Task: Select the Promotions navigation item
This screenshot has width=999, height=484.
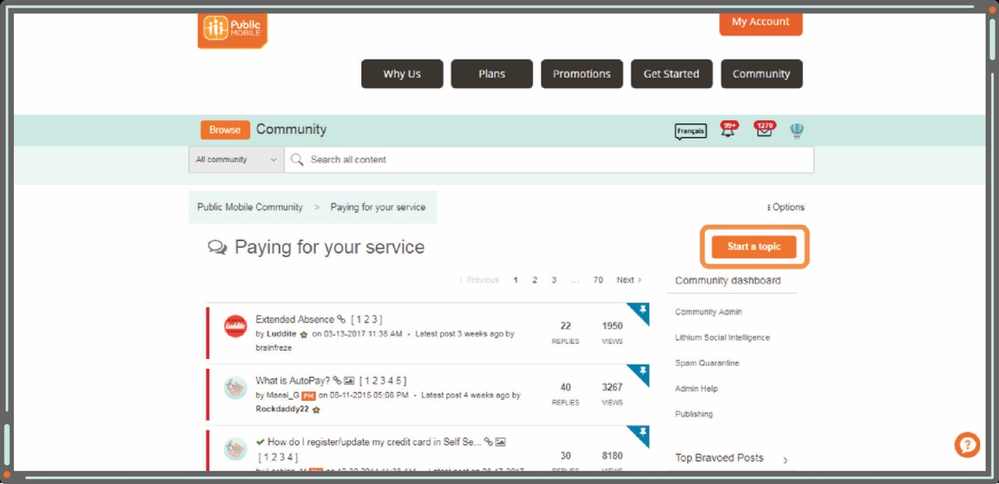Action: tap(581, 74)
